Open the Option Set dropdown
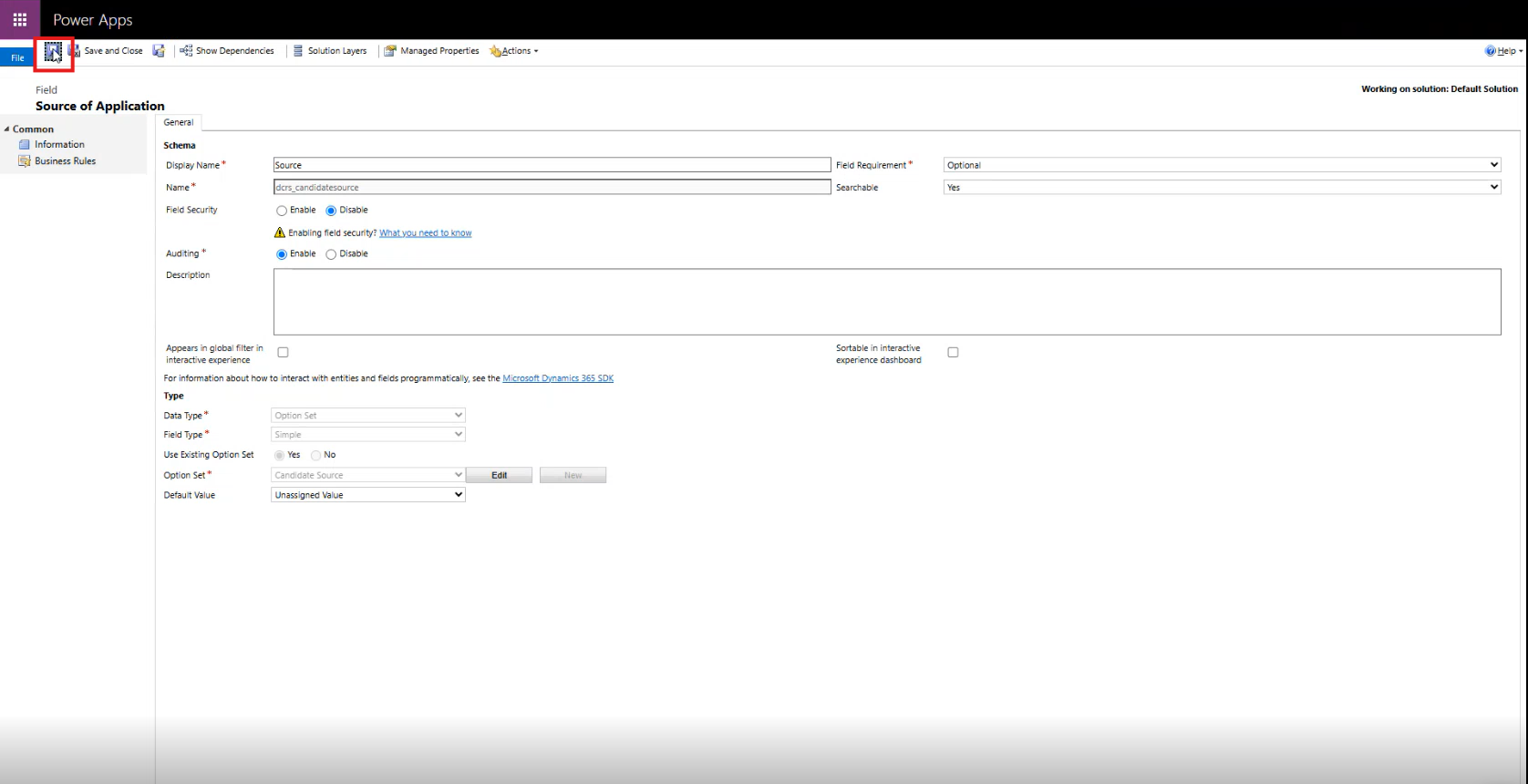The width and height of the screenshot is (1528, 784). coord(368,475)
